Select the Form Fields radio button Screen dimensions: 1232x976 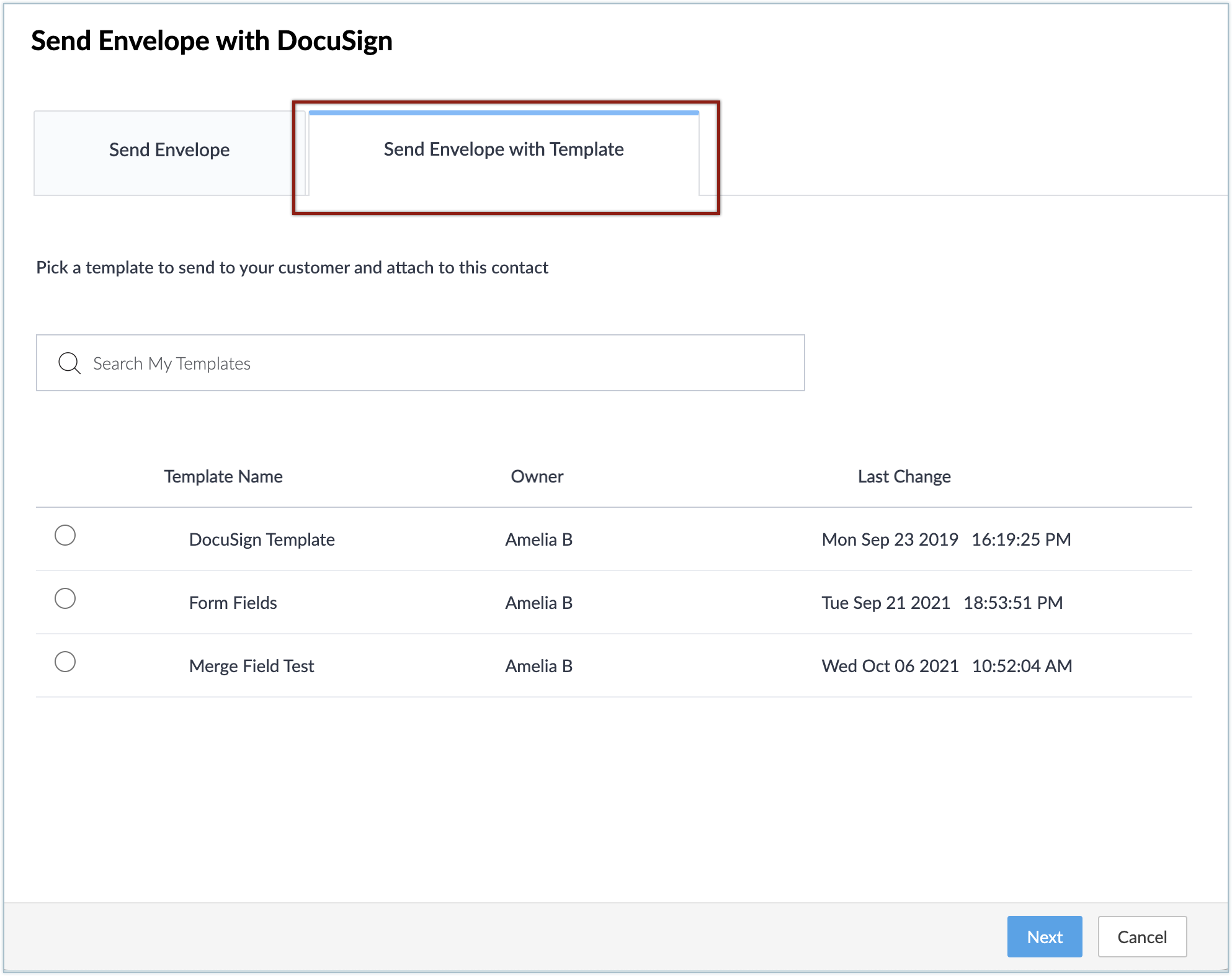pos(65,598)
